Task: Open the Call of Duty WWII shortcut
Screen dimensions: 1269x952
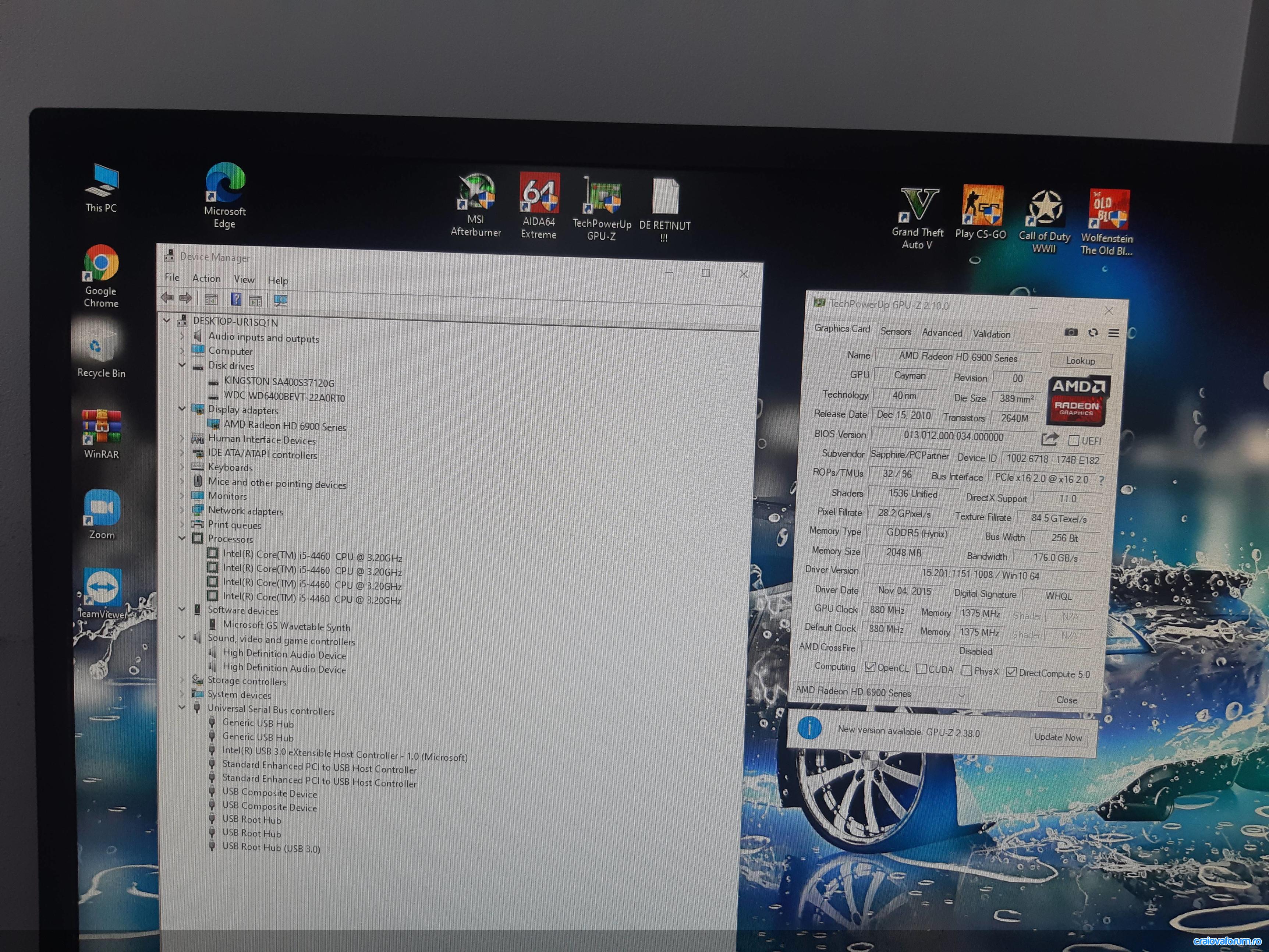Action: tap(1044, 222)
